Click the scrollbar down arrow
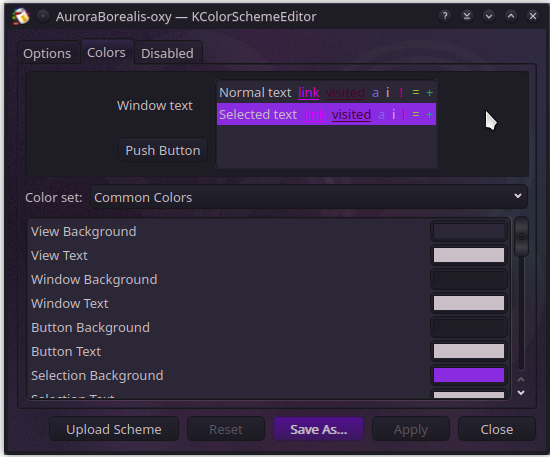This screenshot has height=457, width=550. [521, 392]
